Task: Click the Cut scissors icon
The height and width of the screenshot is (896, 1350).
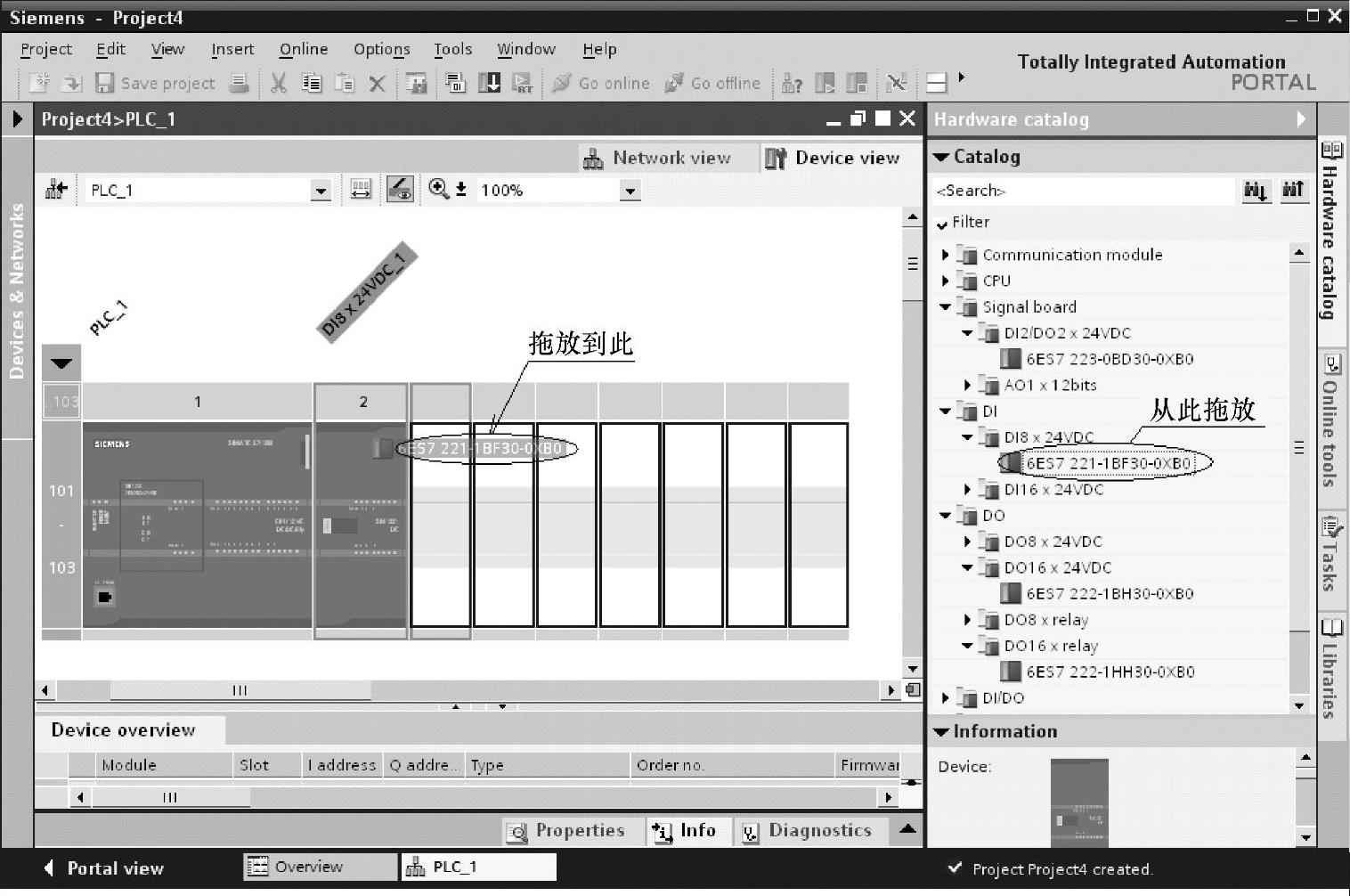Action: [279, 83]
